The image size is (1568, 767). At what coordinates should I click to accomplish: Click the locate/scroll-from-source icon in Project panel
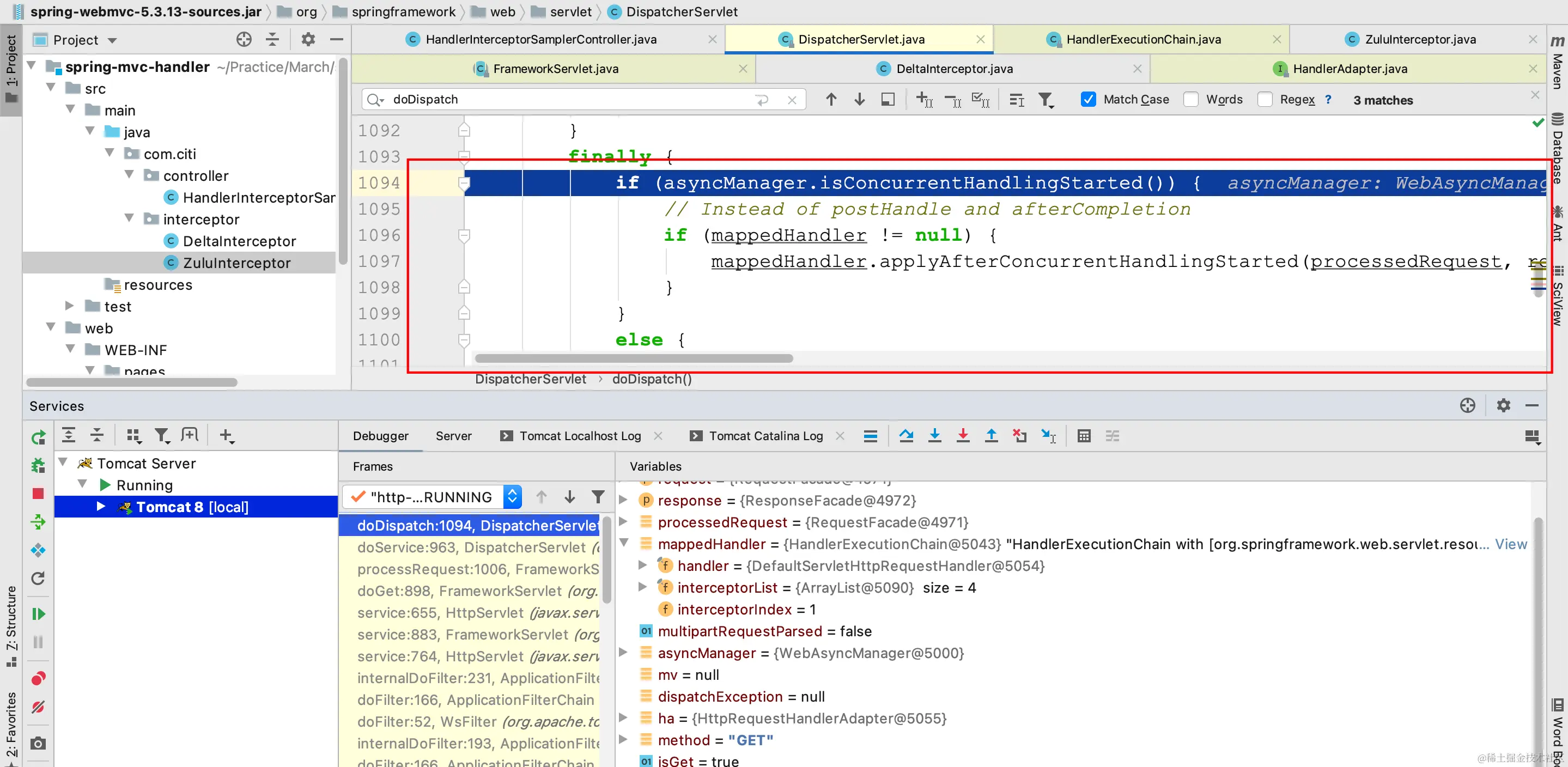[x=244, y=40]
